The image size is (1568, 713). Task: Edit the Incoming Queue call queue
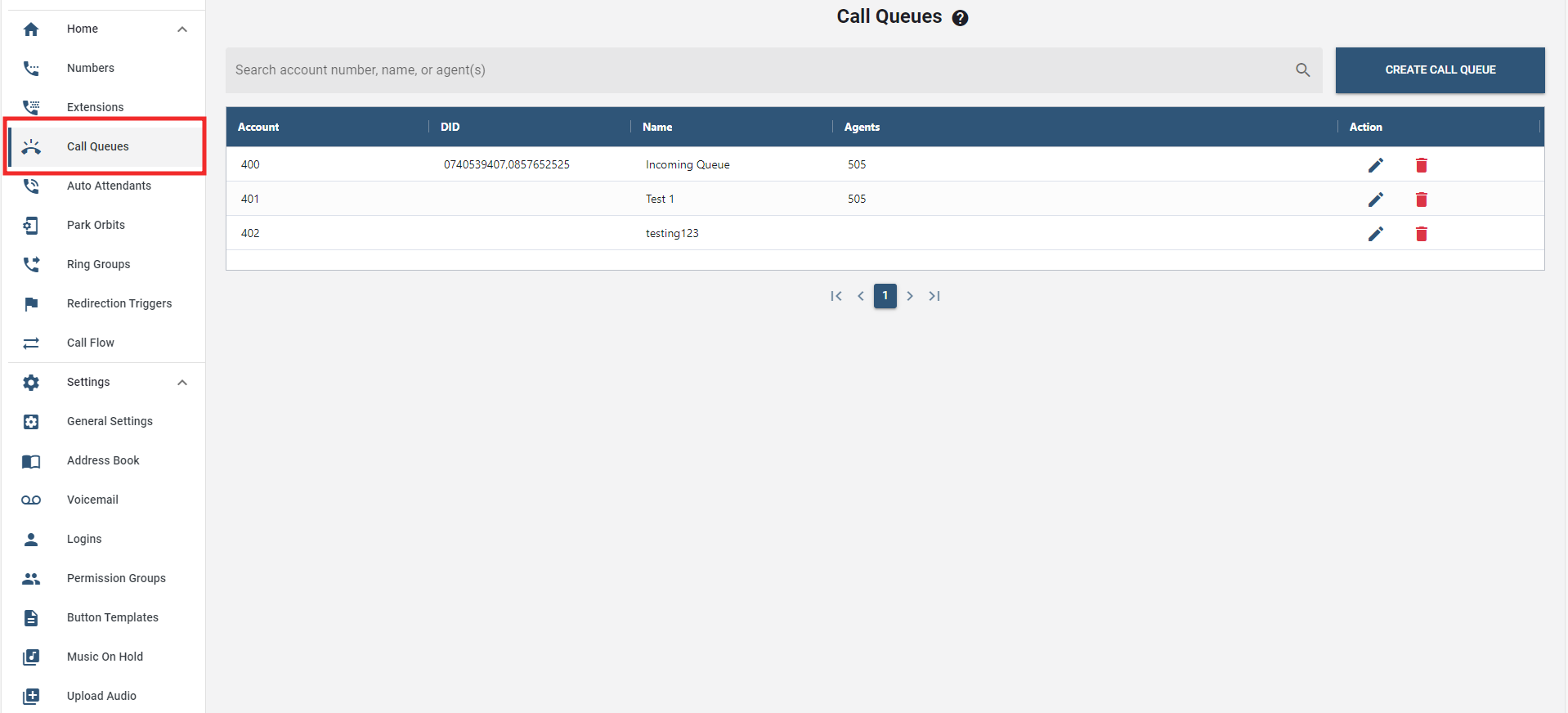tap(1376, 165)
